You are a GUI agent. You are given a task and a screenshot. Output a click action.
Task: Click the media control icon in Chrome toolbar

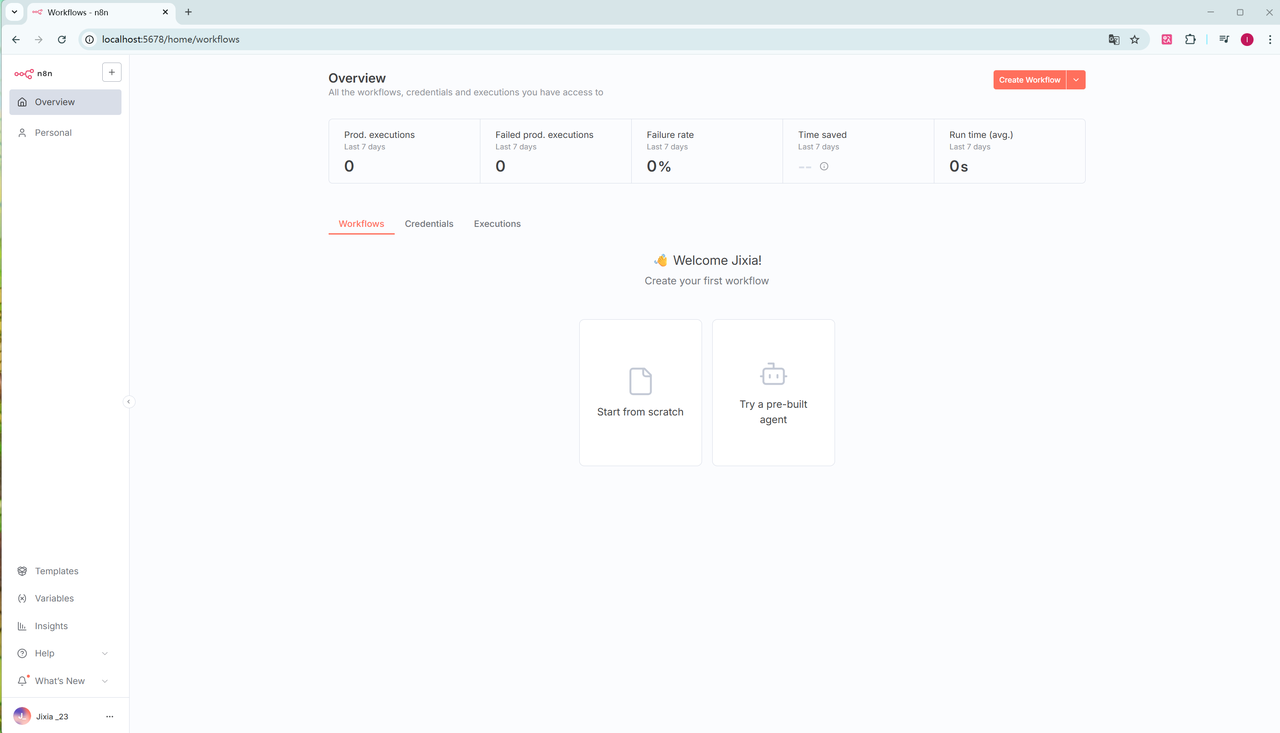1224,39
